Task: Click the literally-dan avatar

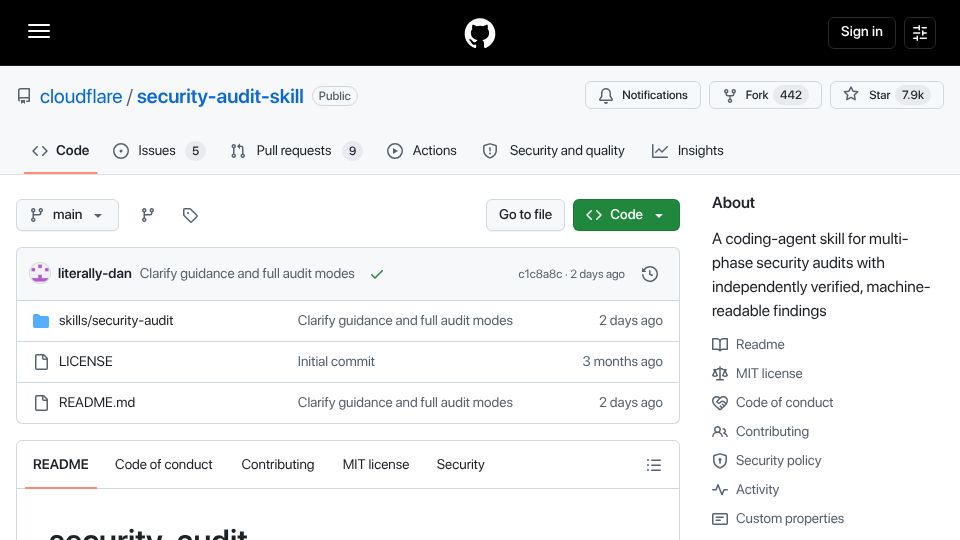Action: (40, 273)
